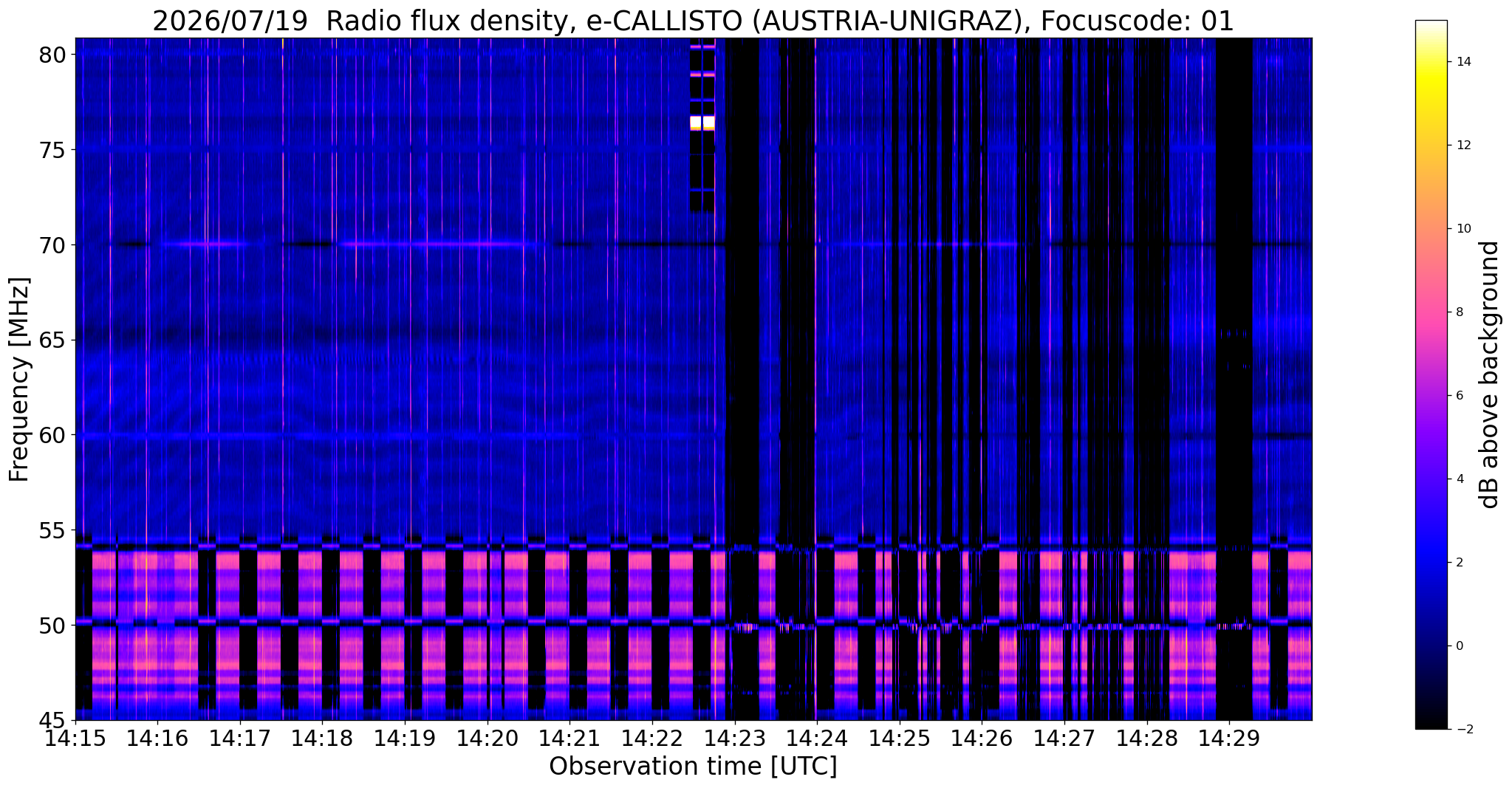1512x788 pixels.
Task: Click the dB above background colorbar label
Action: pos(1491,374)
